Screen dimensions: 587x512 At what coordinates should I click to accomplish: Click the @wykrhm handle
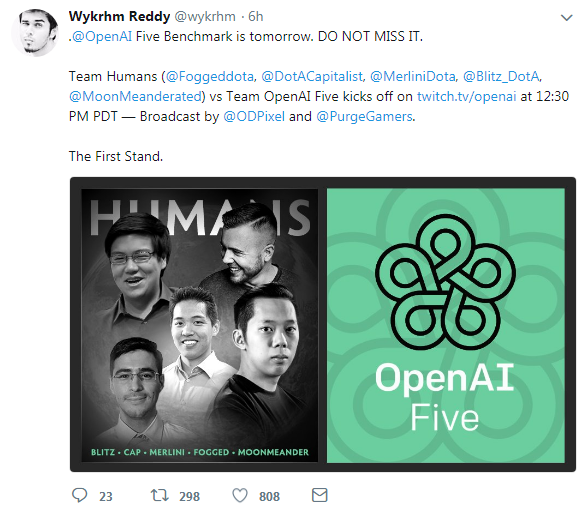[205, 16]
